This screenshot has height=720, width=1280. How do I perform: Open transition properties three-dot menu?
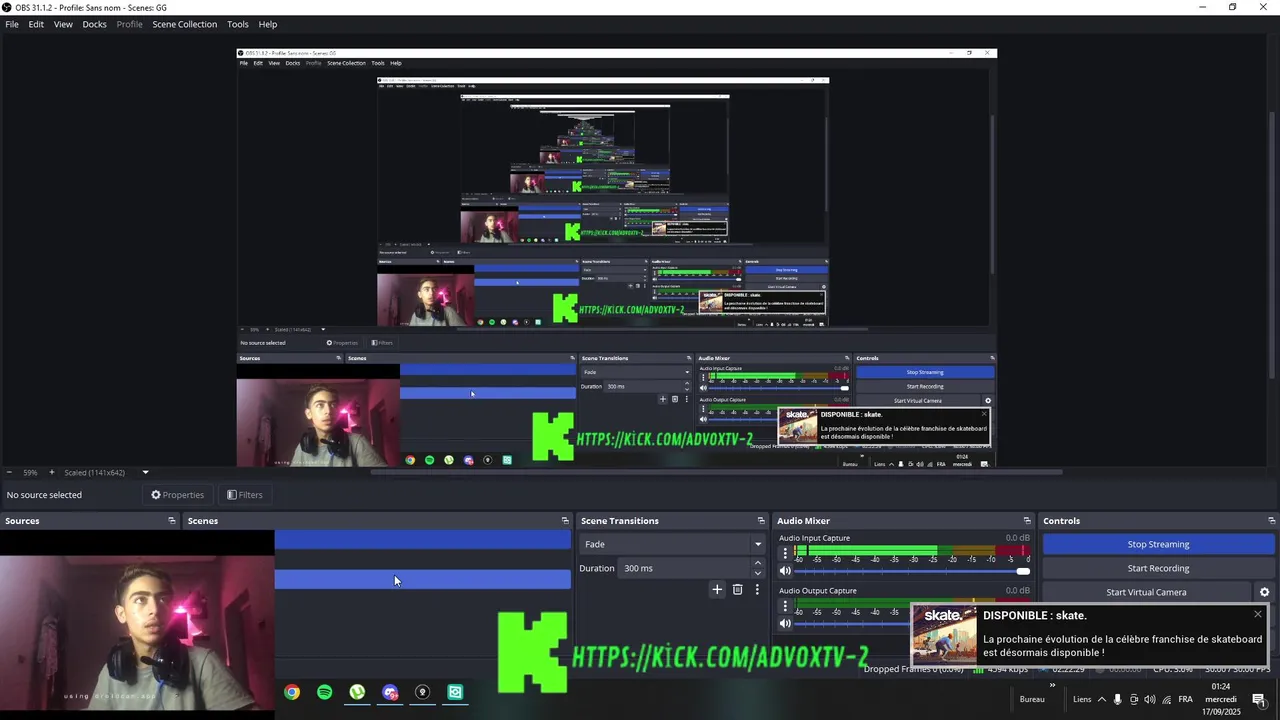[x=757, y=590]
